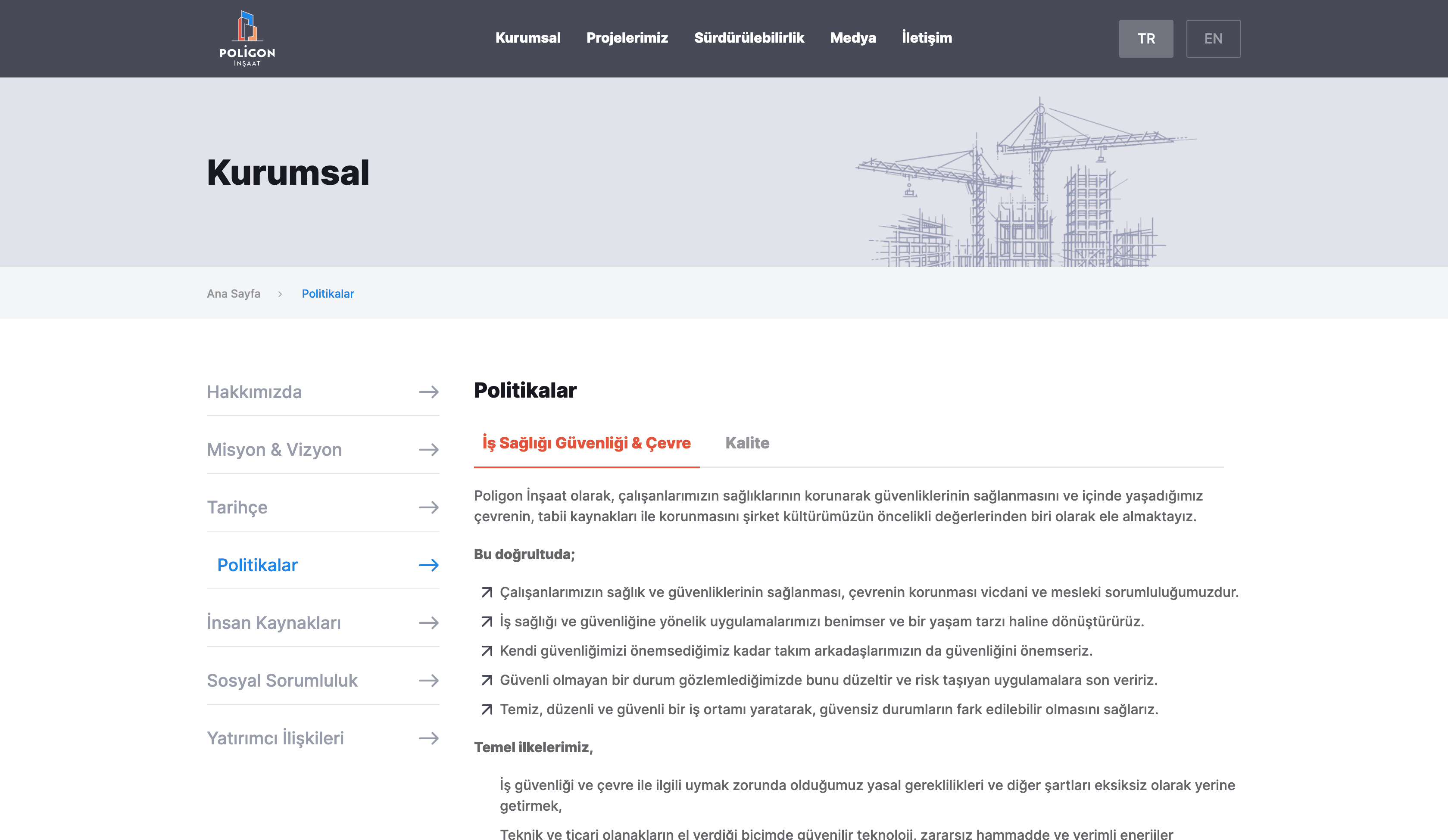The width and height of the screenshot is (1448, 840).
Task: Click the arrow icon next to Yatırımcı İlişkileri
Action: click(x=429, y=738)
